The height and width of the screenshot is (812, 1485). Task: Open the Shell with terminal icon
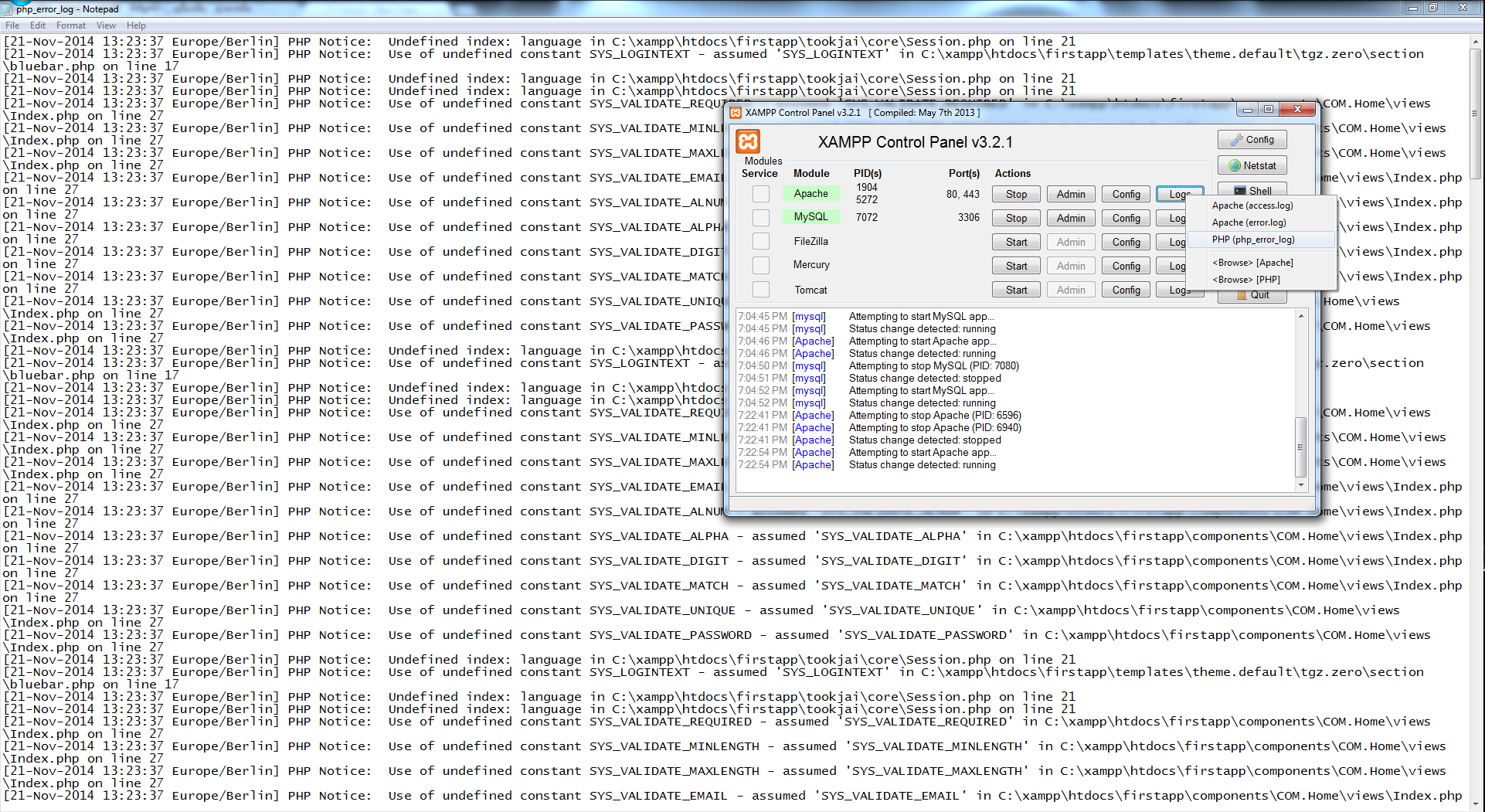(x=1252, y=190)
